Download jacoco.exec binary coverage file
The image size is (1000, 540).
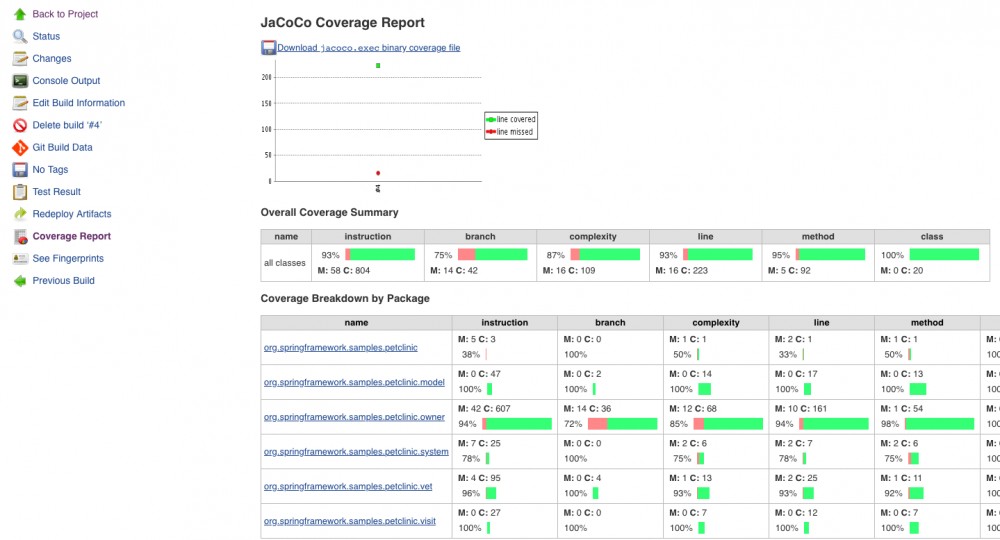click(x=369, y=48)
